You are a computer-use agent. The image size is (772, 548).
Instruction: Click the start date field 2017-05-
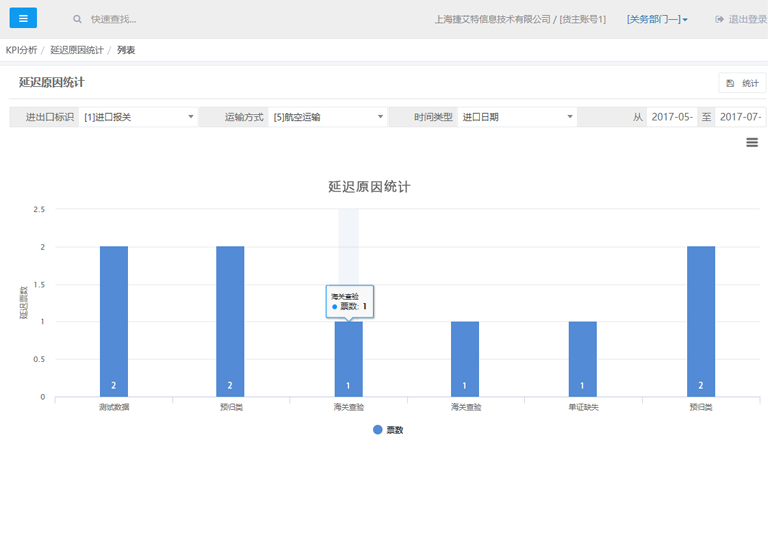[672, 117]
